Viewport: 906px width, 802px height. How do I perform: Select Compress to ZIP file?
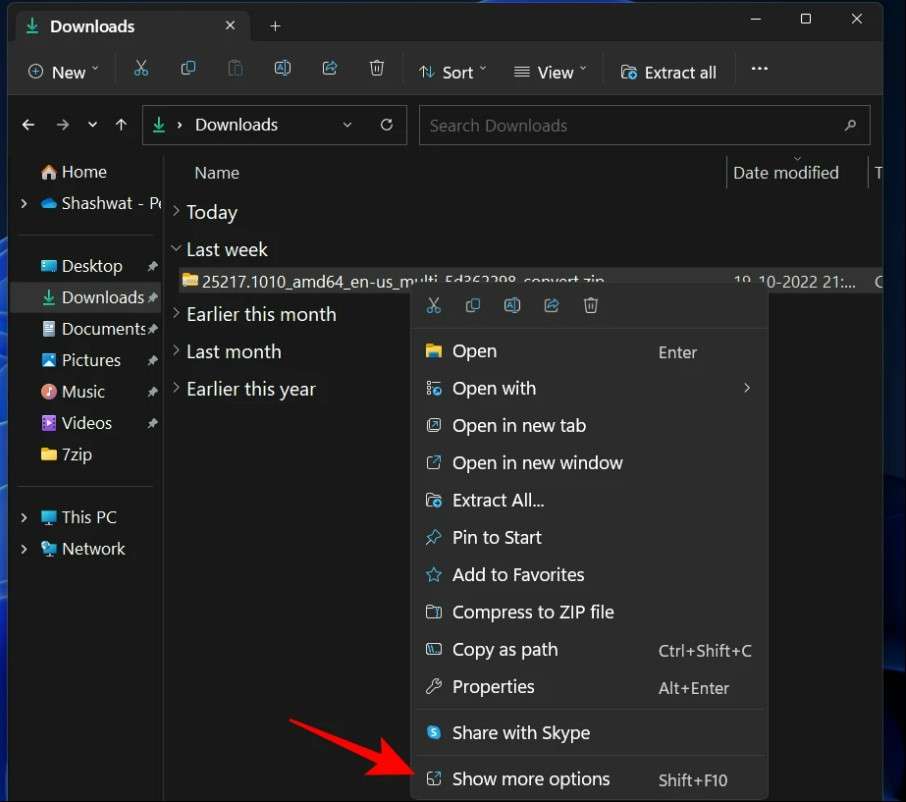click(x=589, y=612)
